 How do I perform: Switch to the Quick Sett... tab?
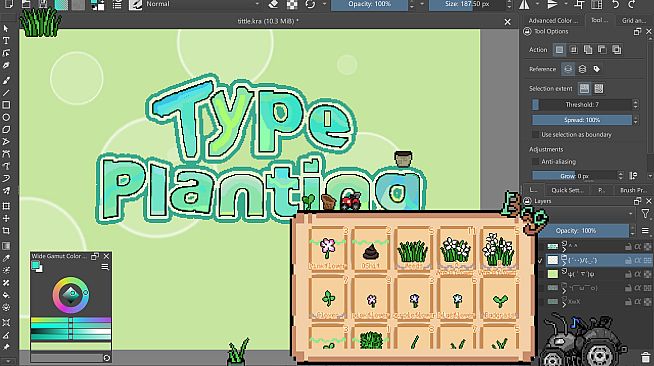[x=567, y=190]
